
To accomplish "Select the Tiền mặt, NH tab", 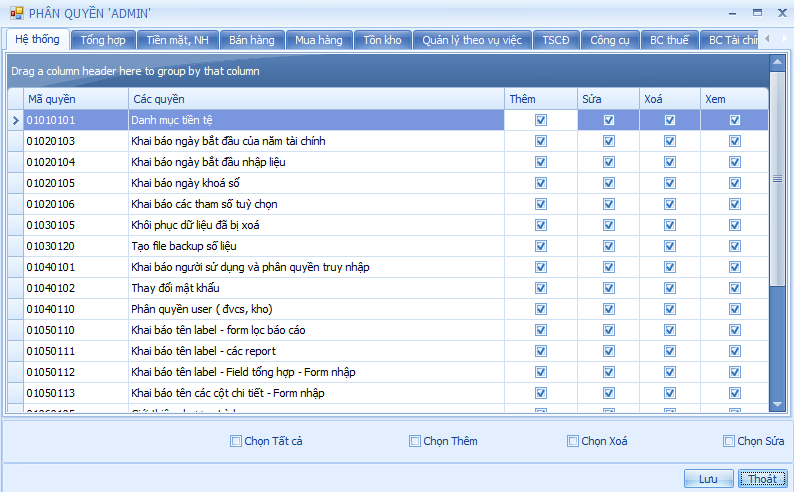I will pyautogui.click(x=178, y=40).
